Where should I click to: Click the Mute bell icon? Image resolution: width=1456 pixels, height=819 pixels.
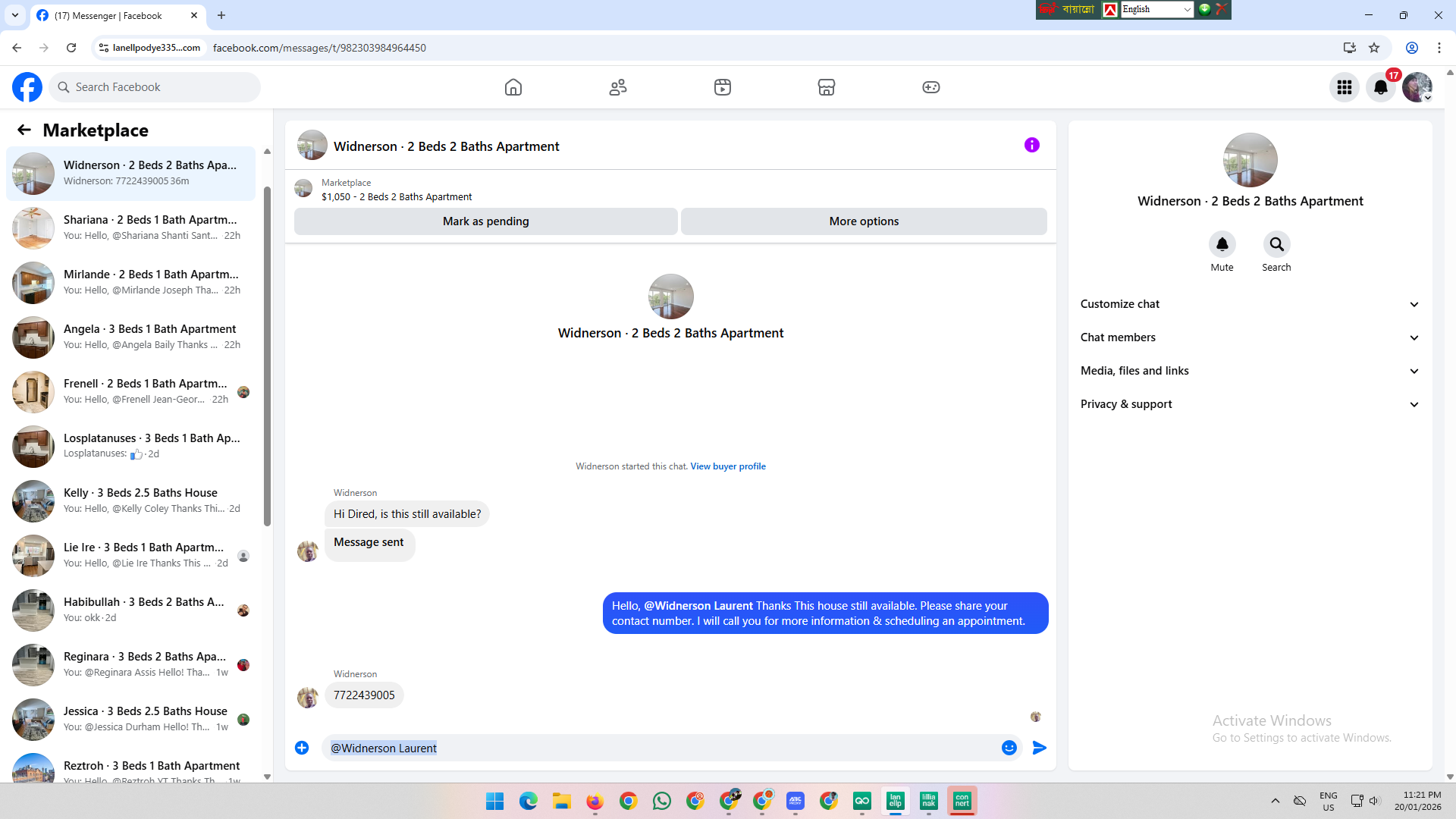(x=1222, y=244)
